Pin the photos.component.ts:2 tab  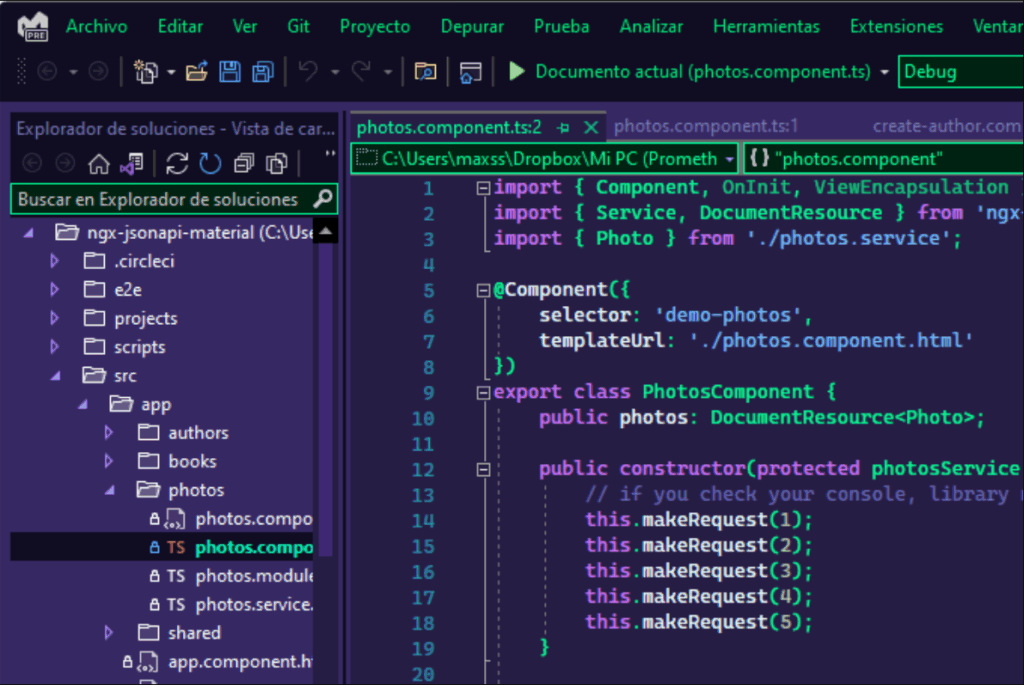pyautogui.click(x=564, y=127)
